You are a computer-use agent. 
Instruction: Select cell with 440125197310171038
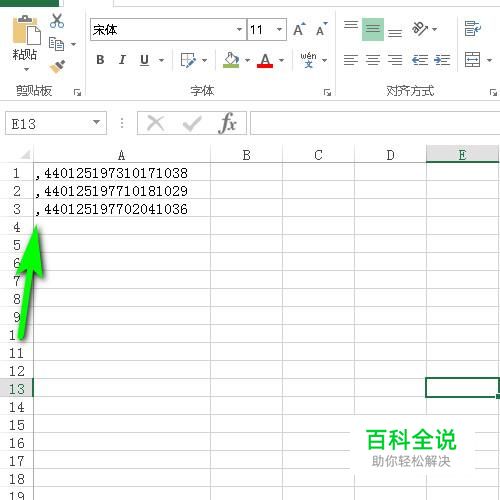point(122,173)
